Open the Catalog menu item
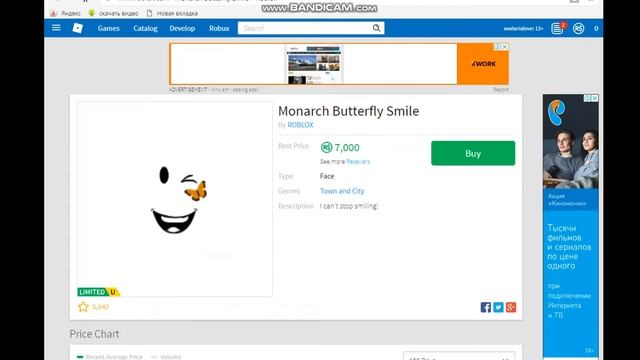This screenshot has width=640, height=360. coord(145,28)
